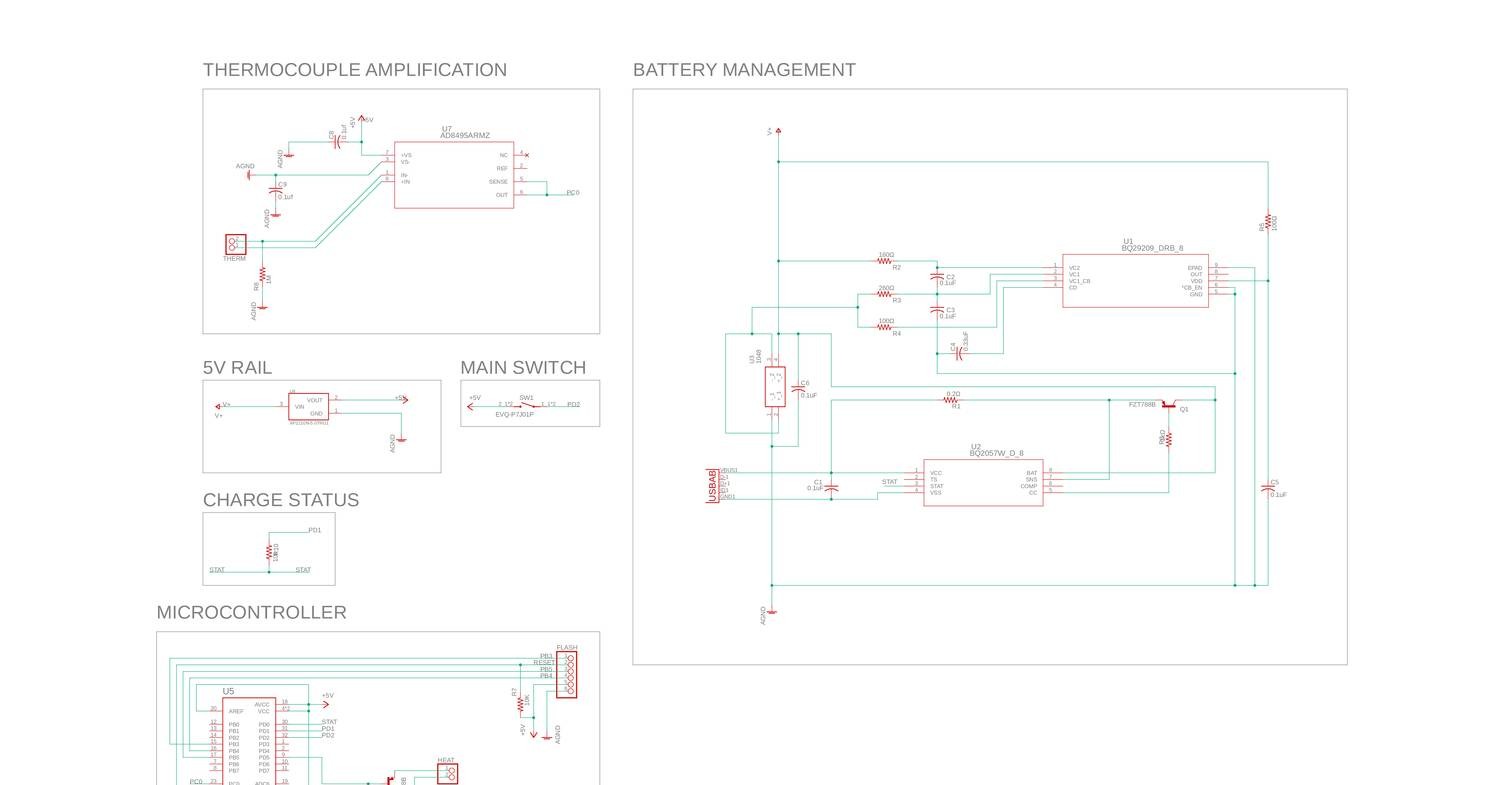Select the 1M resistor R8 below THERM
This screenshot has height=785, width=1500.
click(262, 275)
